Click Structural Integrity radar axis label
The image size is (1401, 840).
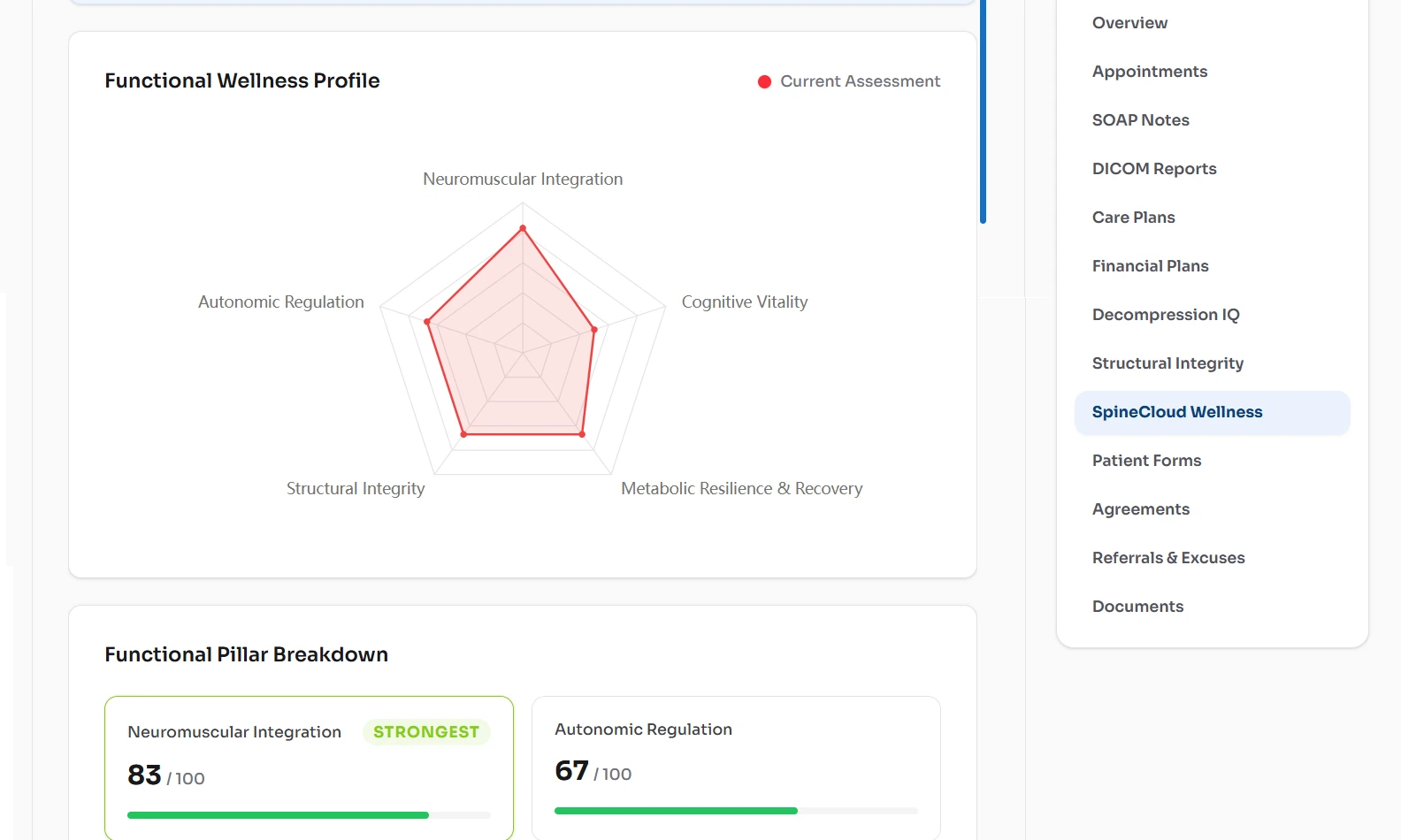(356, 489)
